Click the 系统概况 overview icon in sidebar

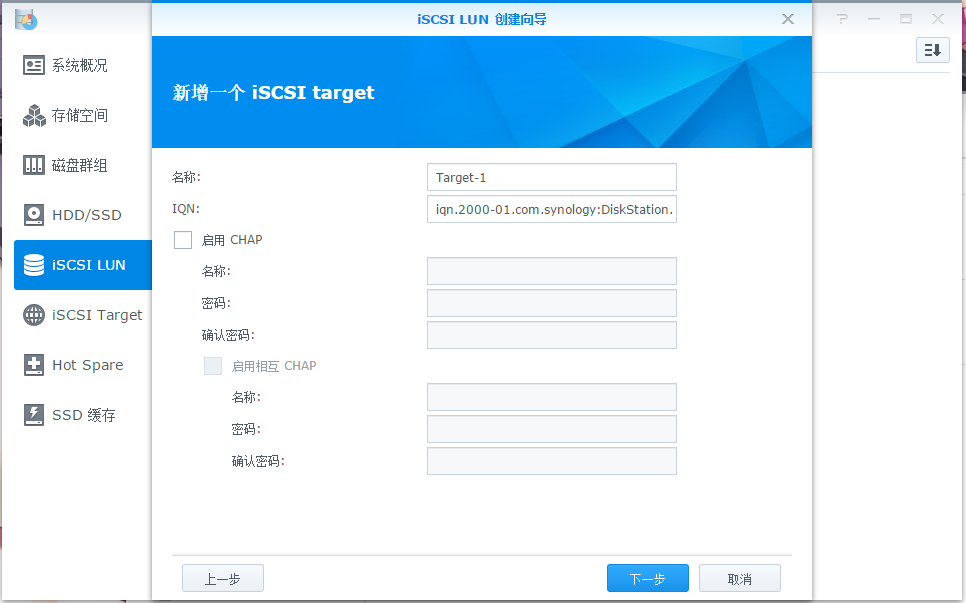pyautogui.click(x=34, y=65)
